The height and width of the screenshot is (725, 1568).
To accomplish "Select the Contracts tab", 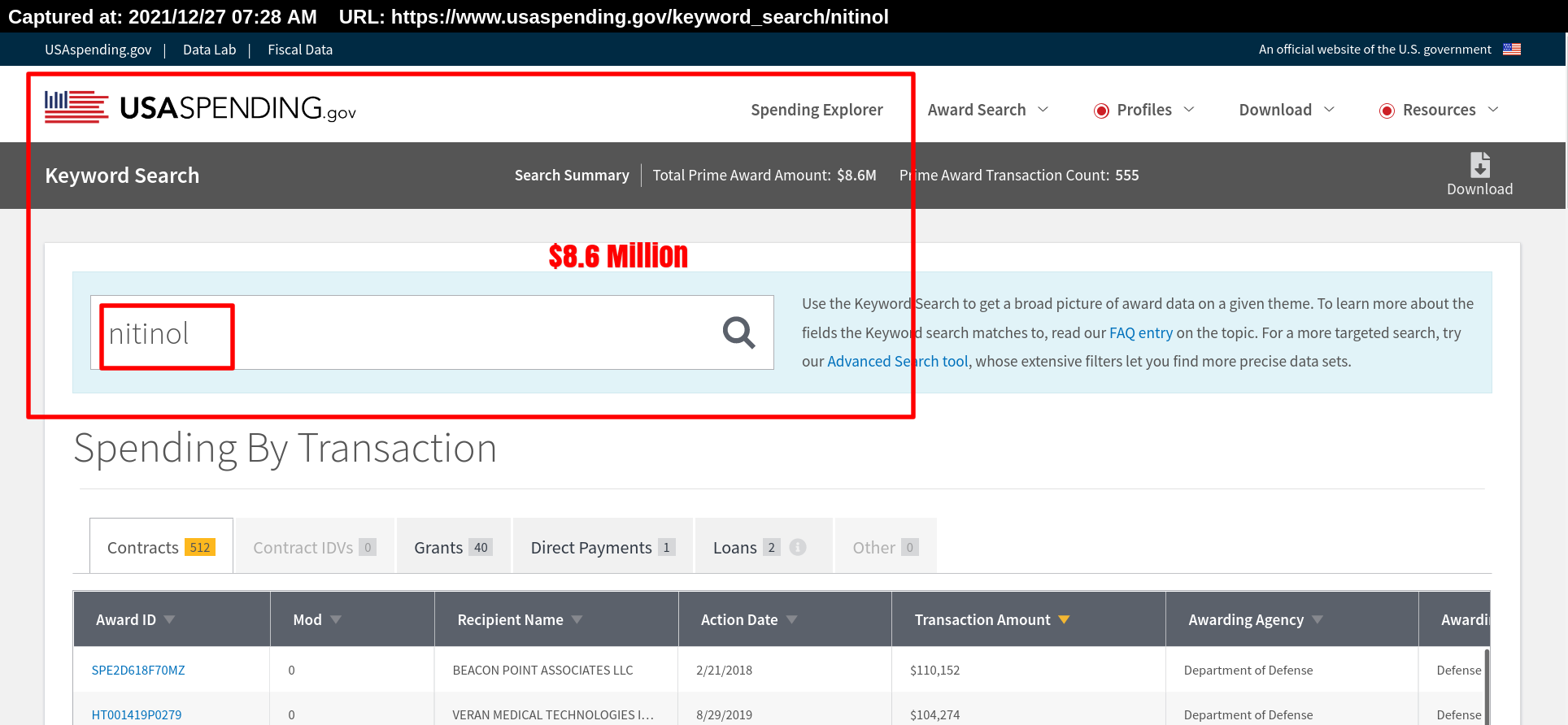I will (x=161, y=546).
